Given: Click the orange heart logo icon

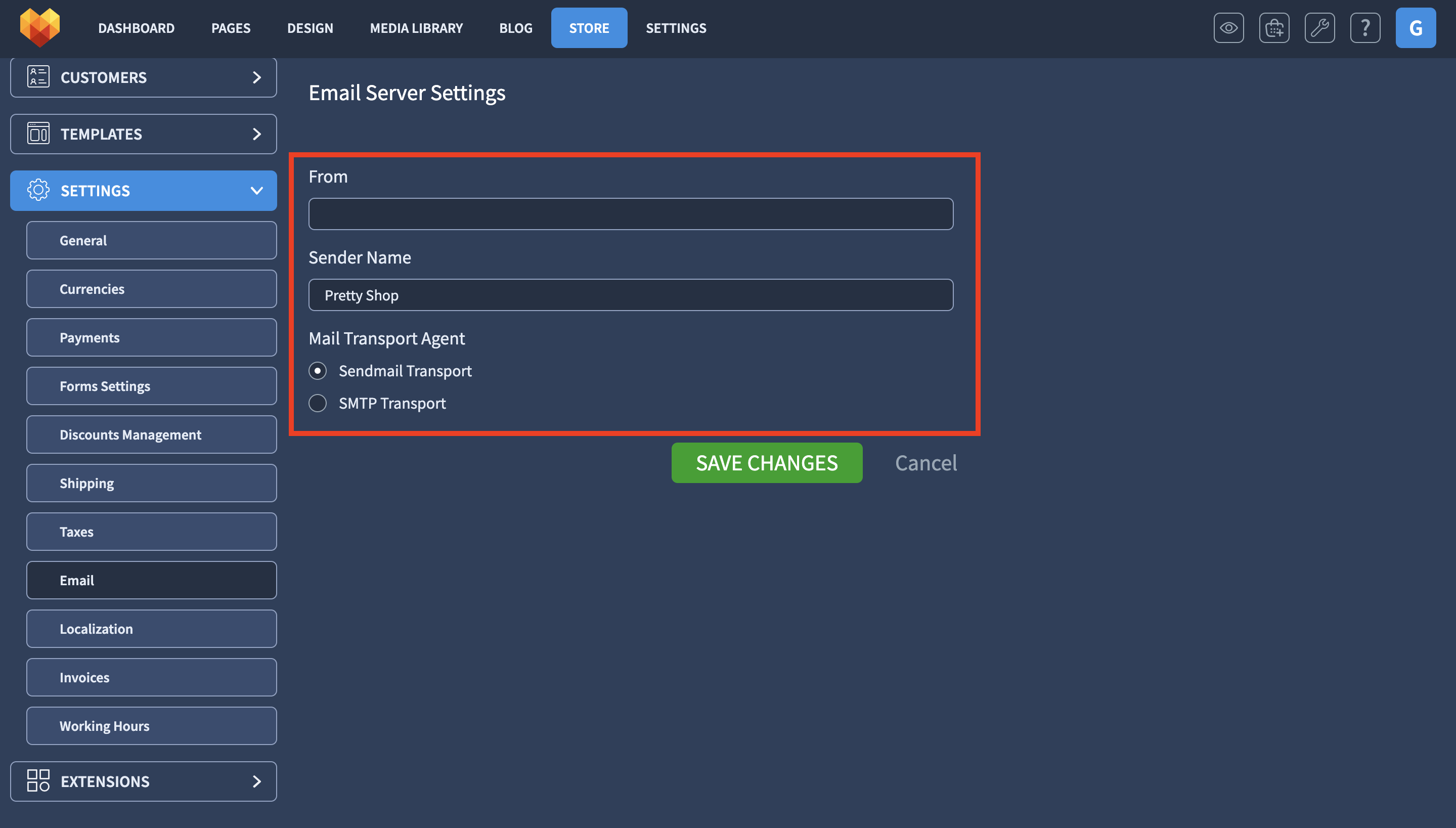Looking at the screenshot, I should pos(39,27).
